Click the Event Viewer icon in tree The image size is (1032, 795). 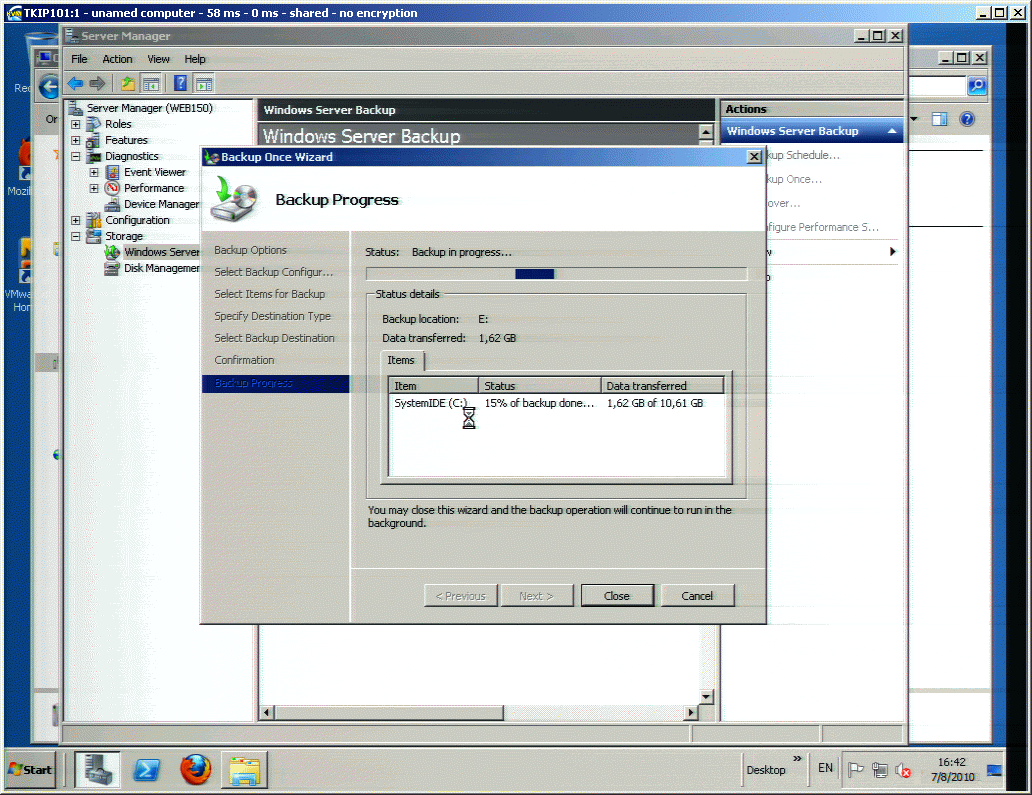click(x=113, y=172)
